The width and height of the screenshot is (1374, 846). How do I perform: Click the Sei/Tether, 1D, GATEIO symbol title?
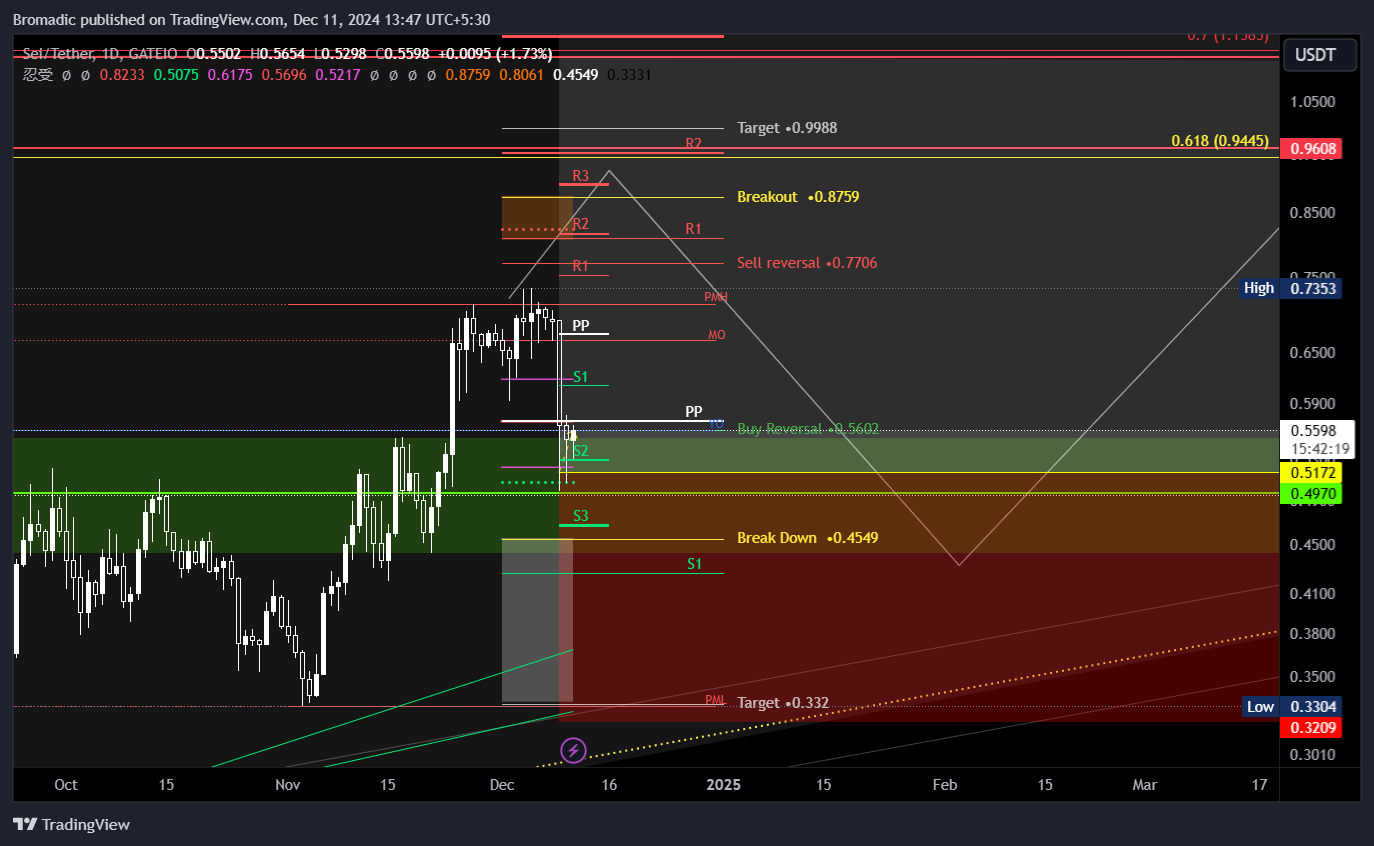pyautogui.click(x=100, y=54)
